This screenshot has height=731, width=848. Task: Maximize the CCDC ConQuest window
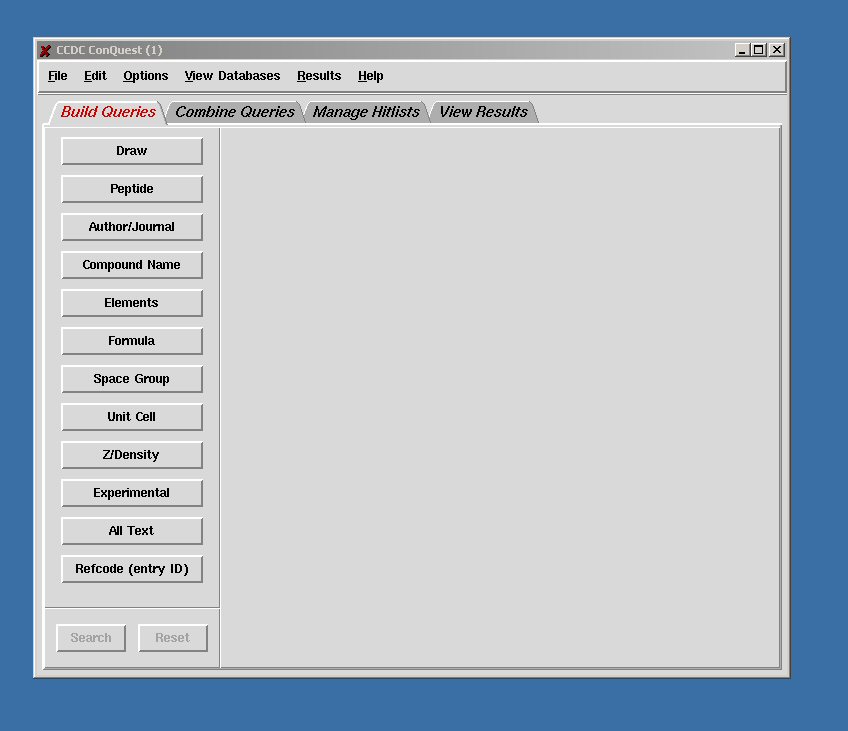tap(759, 50)
